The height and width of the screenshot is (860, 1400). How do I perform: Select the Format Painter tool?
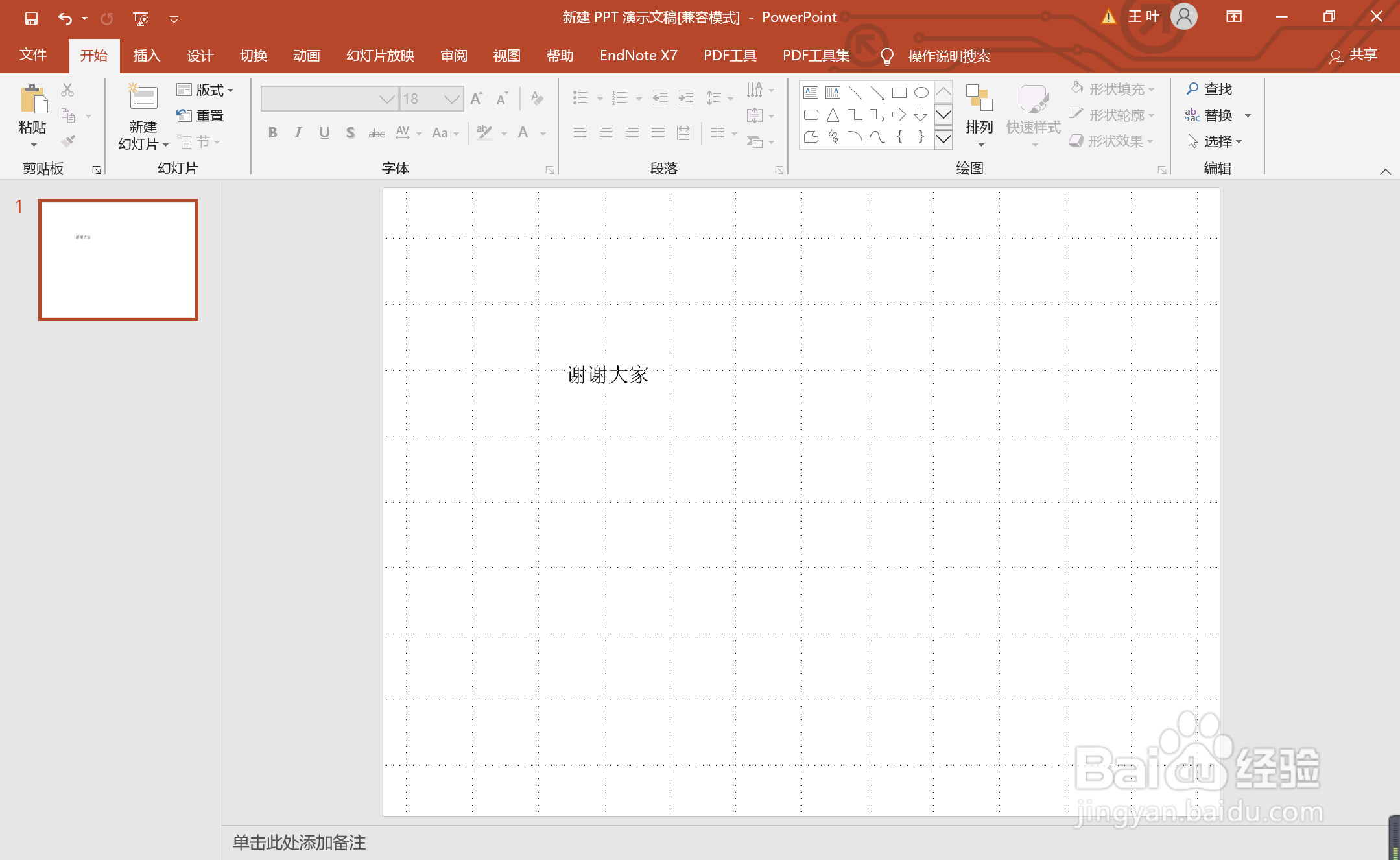tap(67, 141)
